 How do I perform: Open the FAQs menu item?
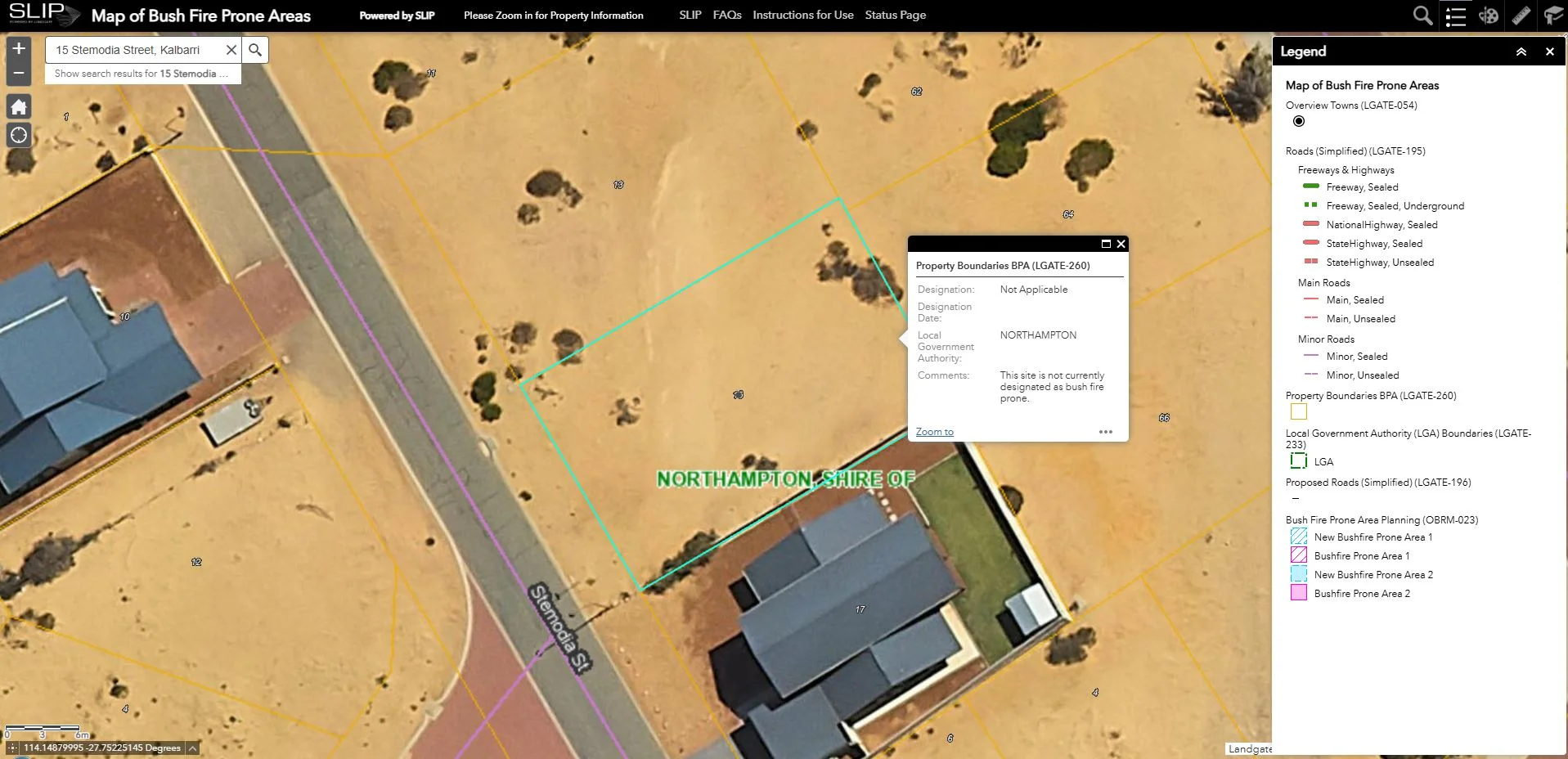[x=726, y=15]
